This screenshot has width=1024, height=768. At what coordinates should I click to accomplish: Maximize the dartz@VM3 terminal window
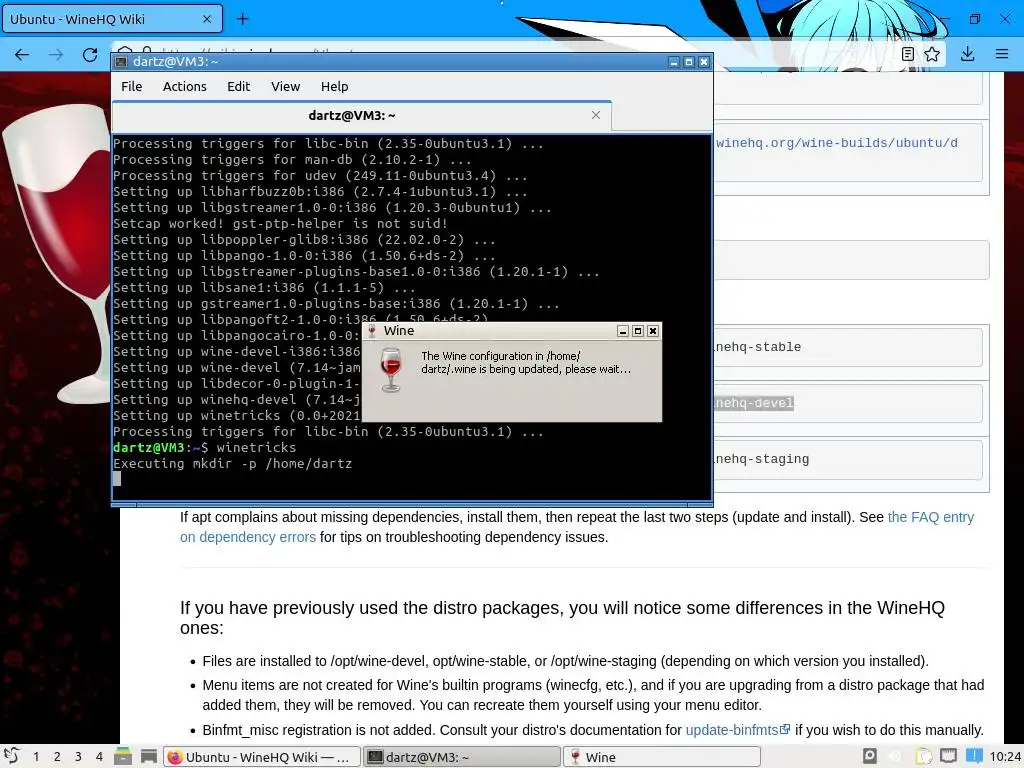pyautogui.click(x=689, y=62)
